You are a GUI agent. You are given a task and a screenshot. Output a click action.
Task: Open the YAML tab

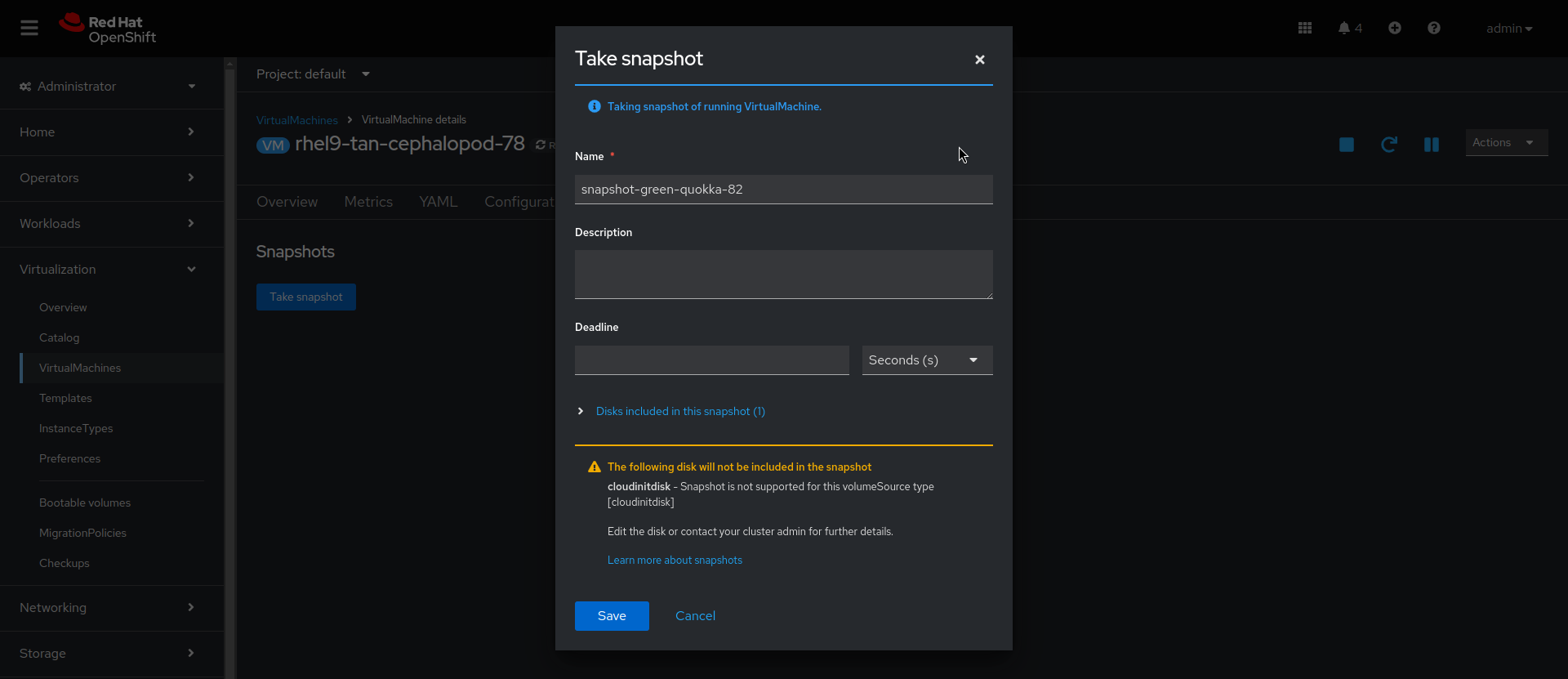(438, 202)
